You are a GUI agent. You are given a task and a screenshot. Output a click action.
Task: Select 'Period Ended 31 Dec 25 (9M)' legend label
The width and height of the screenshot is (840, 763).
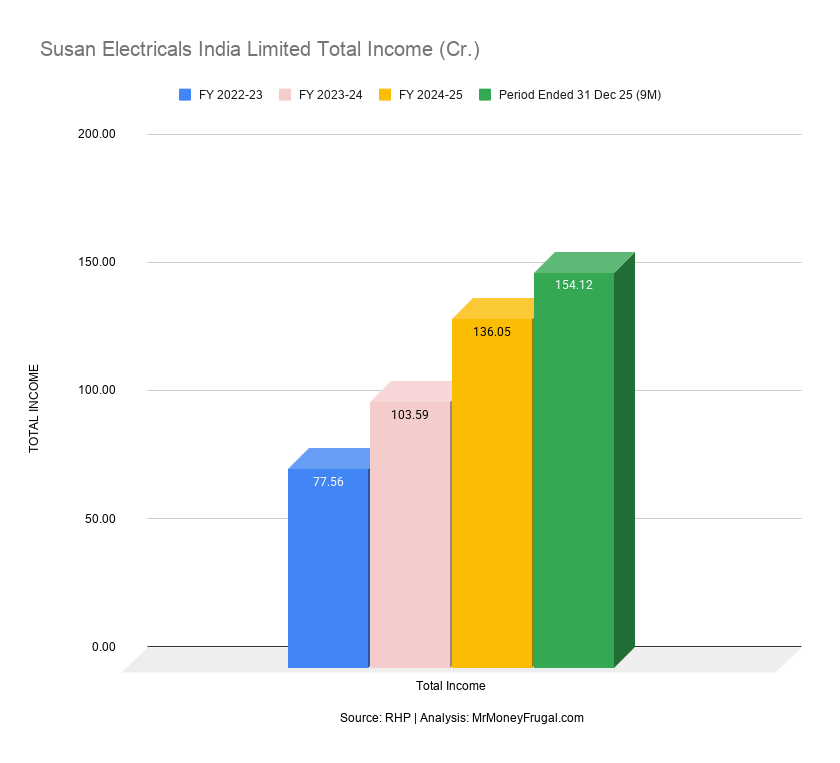580,95
